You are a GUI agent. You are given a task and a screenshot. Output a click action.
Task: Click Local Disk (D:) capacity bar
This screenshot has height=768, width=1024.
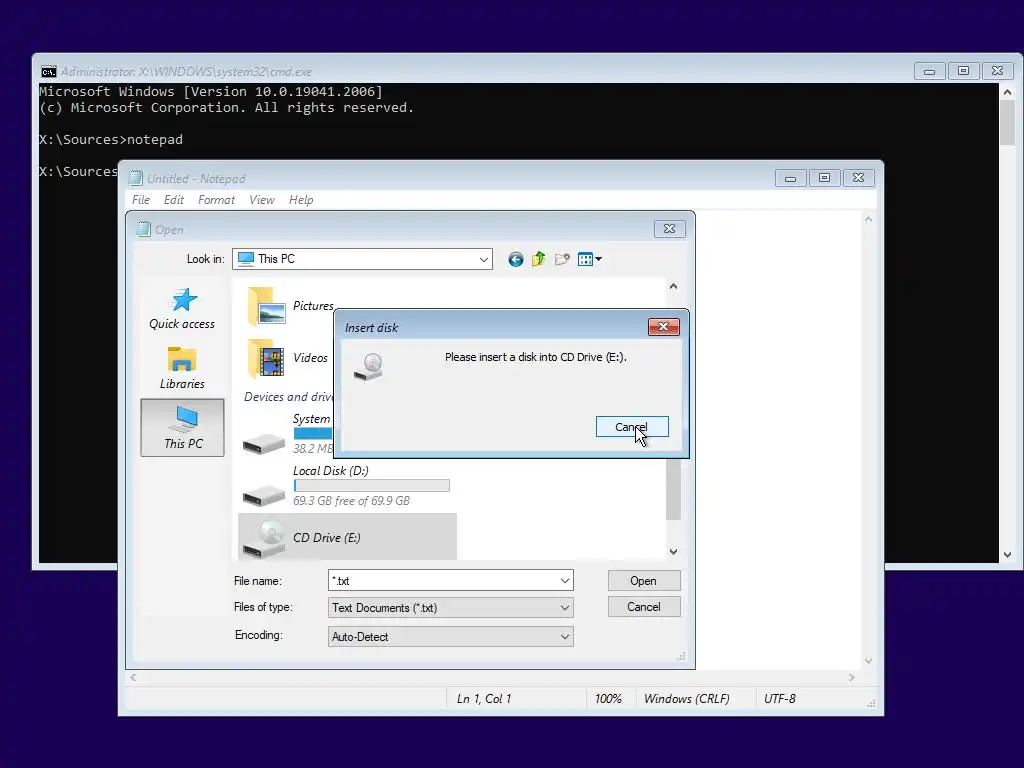(372, 485)
